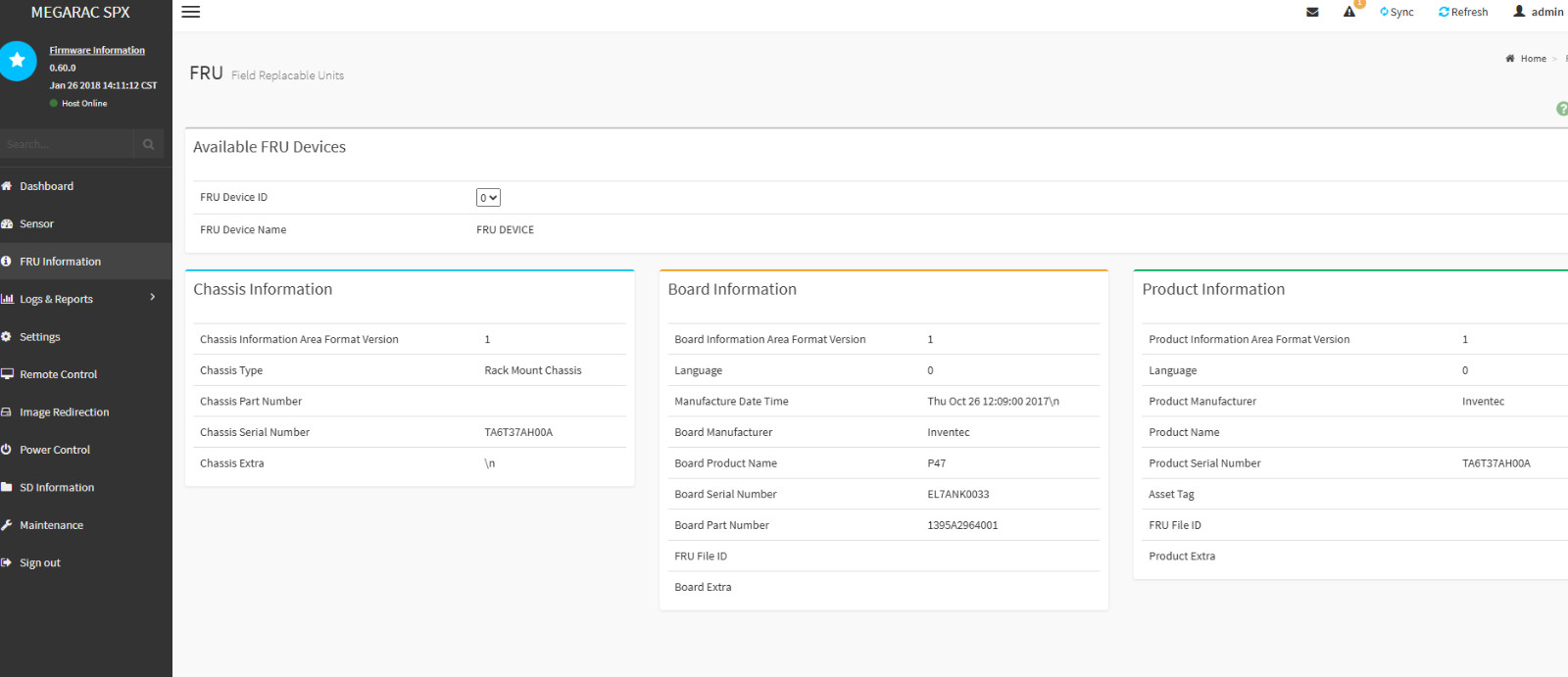The image size is (1568, 677).
Task: Open Dashboard from the sidebar
Action: click(x=46, y=186)
